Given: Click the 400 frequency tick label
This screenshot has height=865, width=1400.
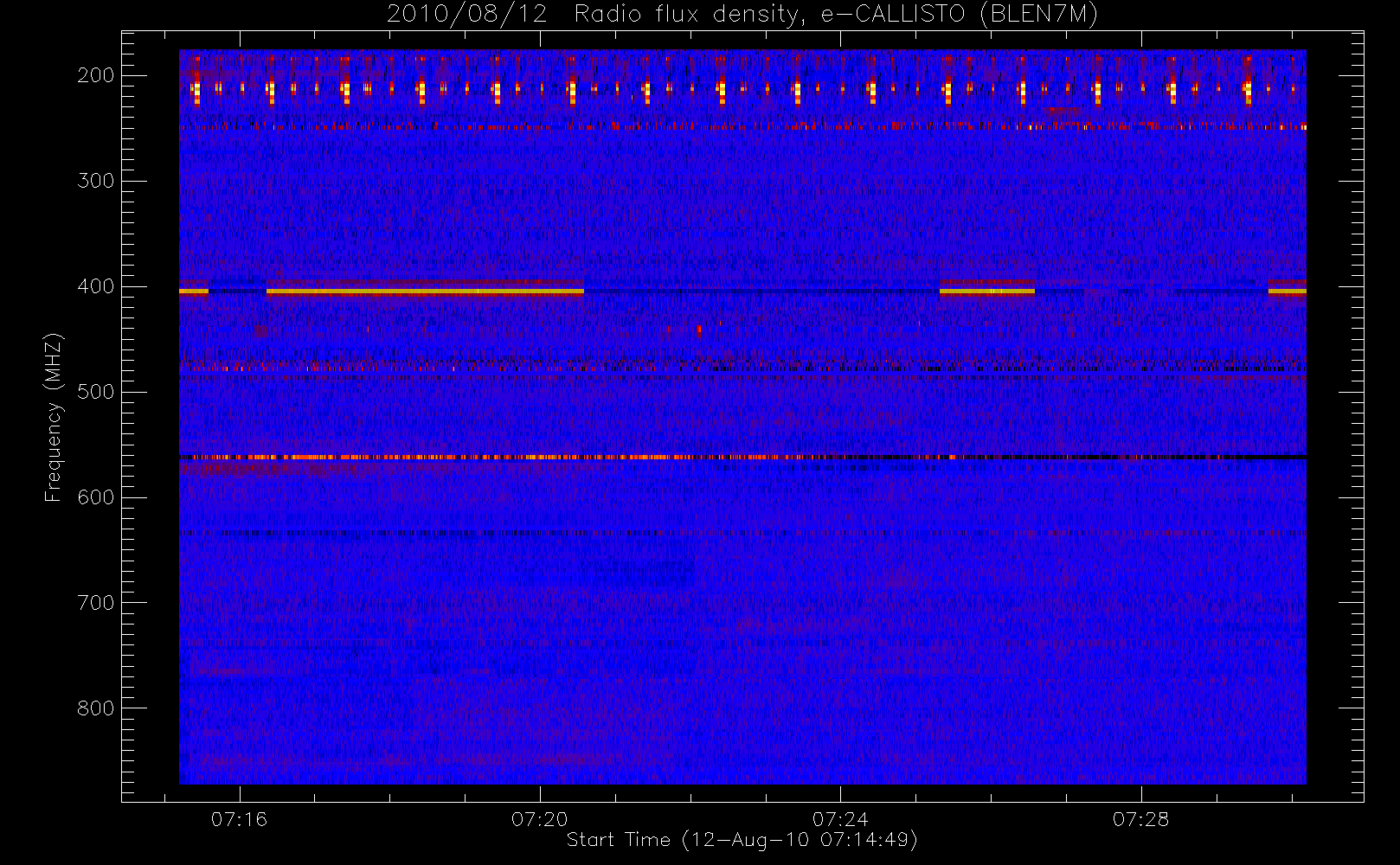Looking at the screenshot, I should coord(96,286).
